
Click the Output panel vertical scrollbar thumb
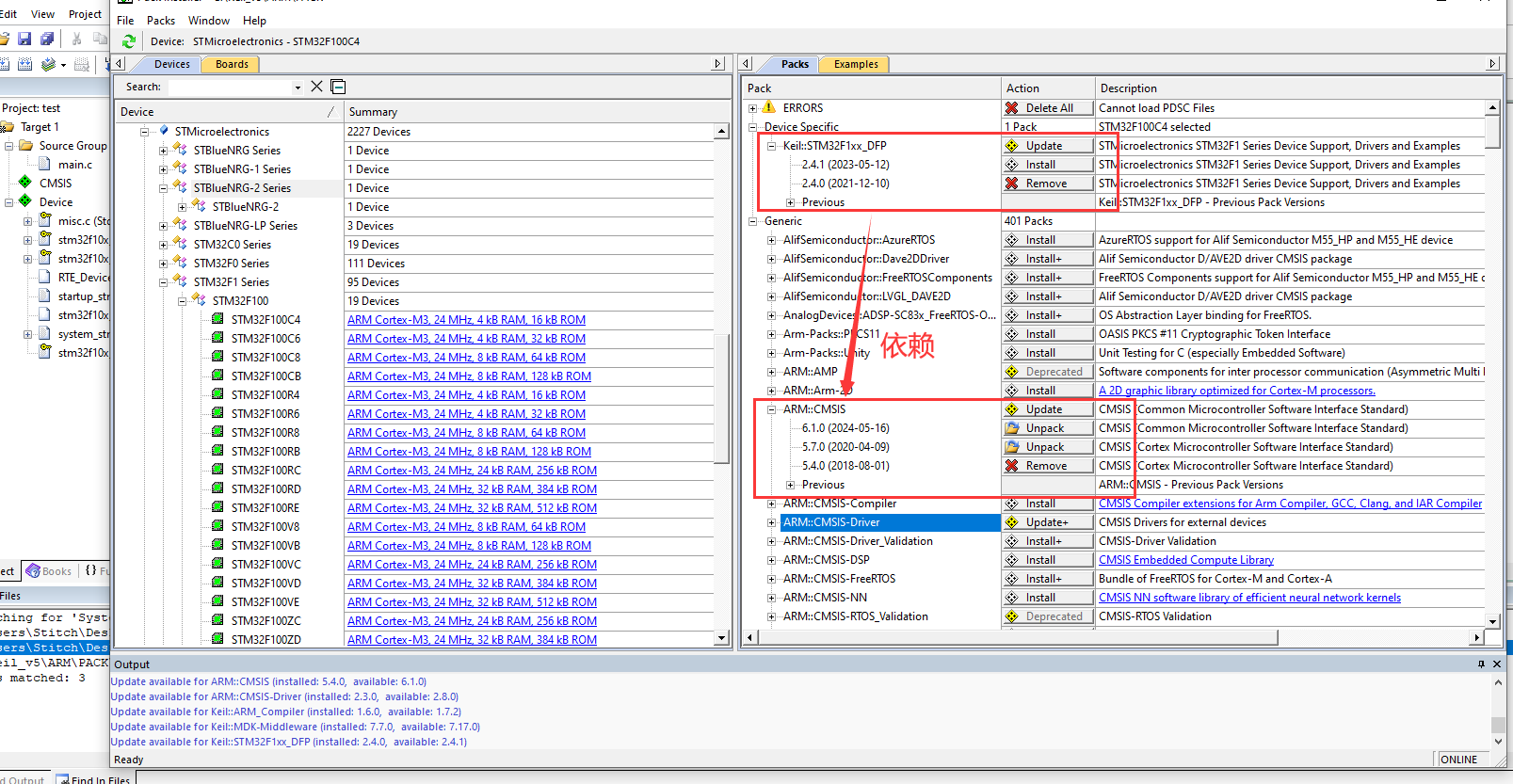pos(1498,725)
